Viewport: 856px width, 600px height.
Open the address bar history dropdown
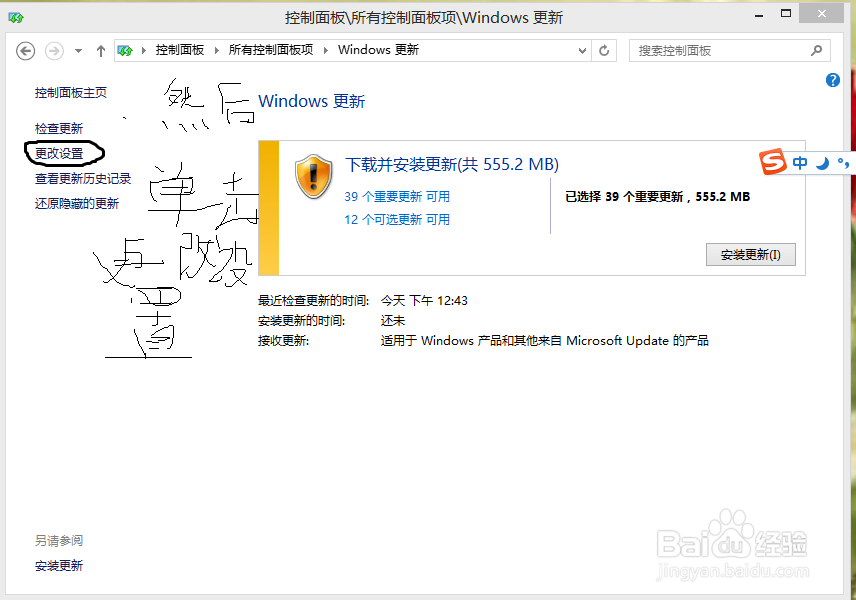point(582,51)
